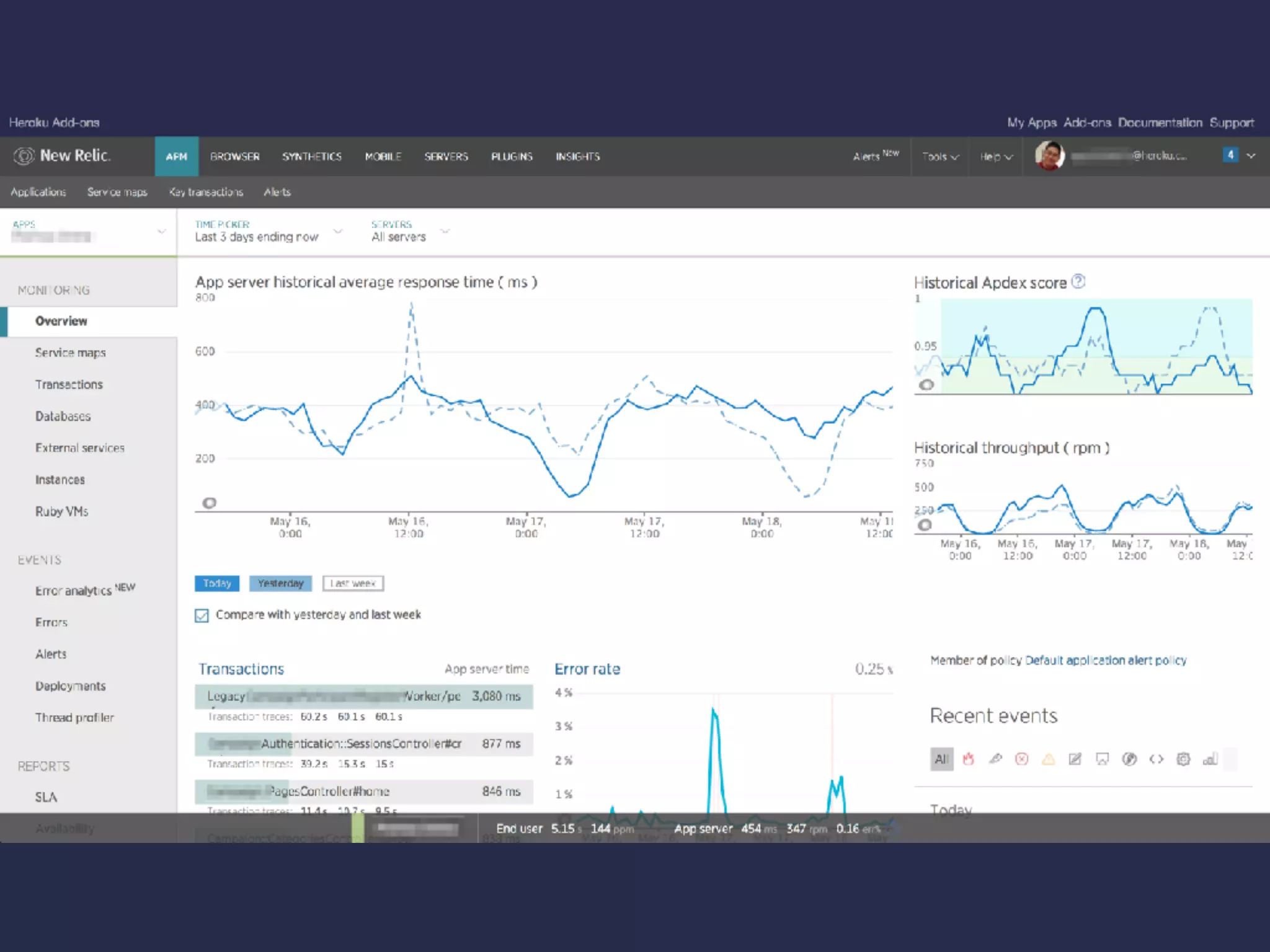Screen dimensions: 1270x952
Task: Toggle the Yesterday series button
Action: pos(280,583)
